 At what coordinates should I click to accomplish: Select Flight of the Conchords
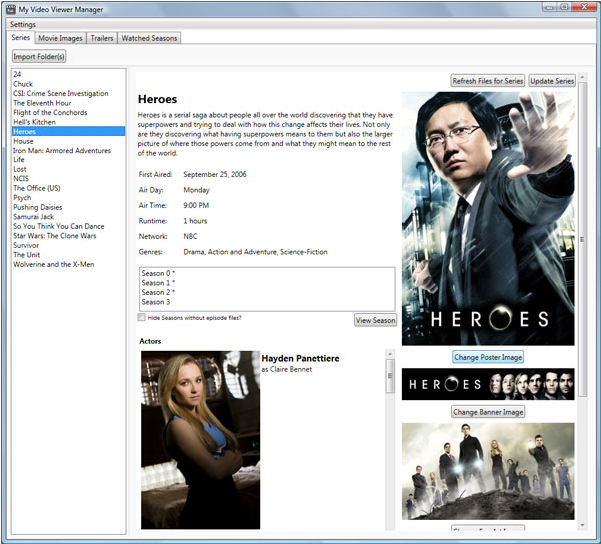(x=68, y=113)
